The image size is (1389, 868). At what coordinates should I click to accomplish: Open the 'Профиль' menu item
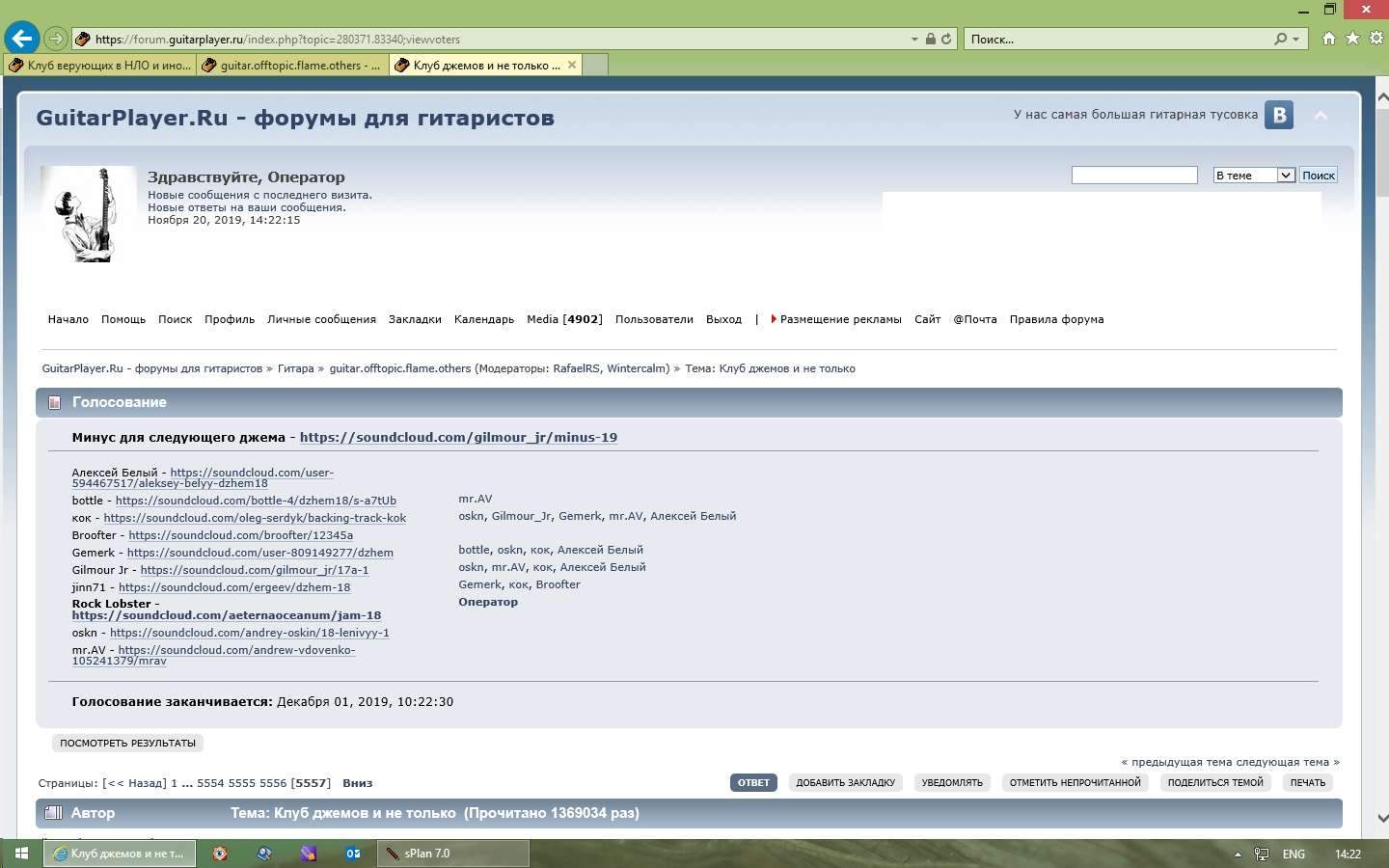pos(230,319)
